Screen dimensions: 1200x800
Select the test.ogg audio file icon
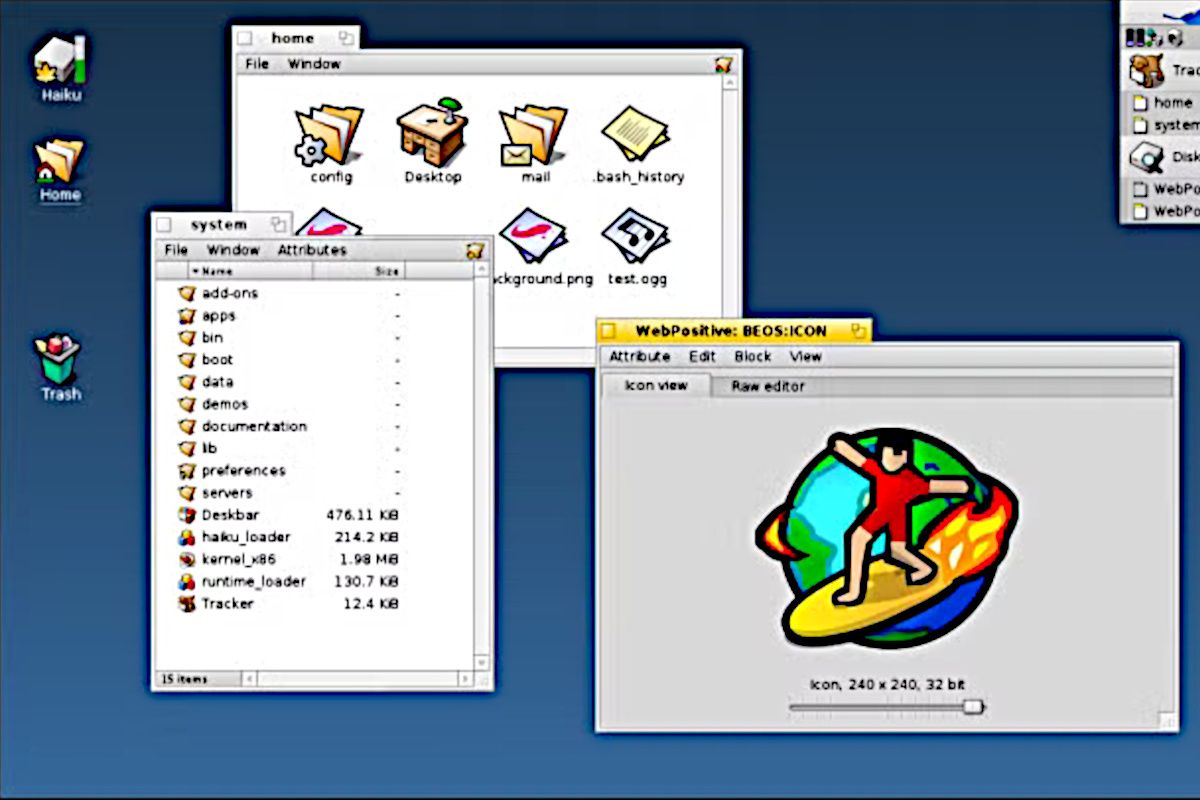point(636,236)
